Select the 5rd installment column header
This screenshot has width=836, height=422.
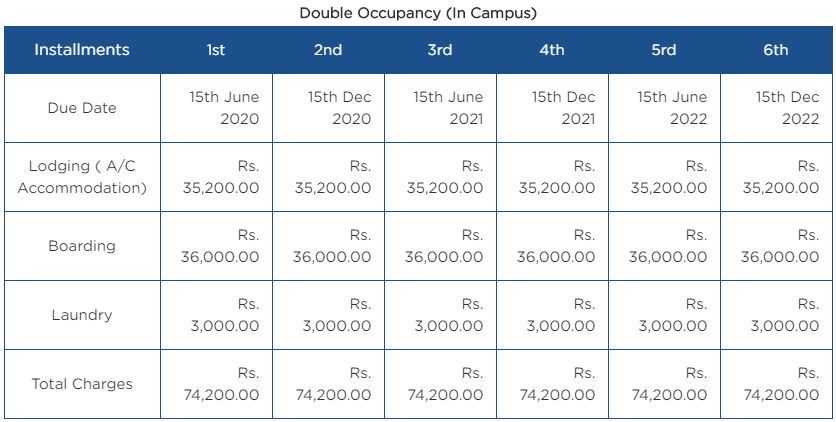[x=664, y=50]
